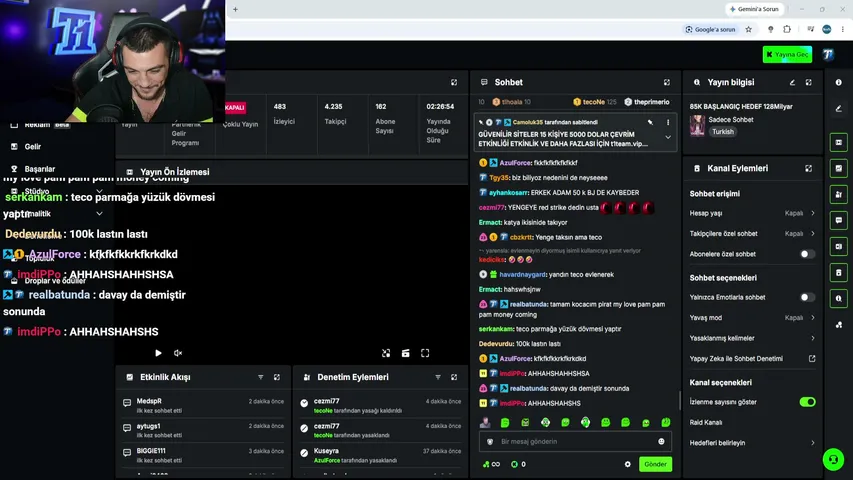The image size is (853, 480).
Task: Click the Turkish language tag
Action: [x=722, y=132]
